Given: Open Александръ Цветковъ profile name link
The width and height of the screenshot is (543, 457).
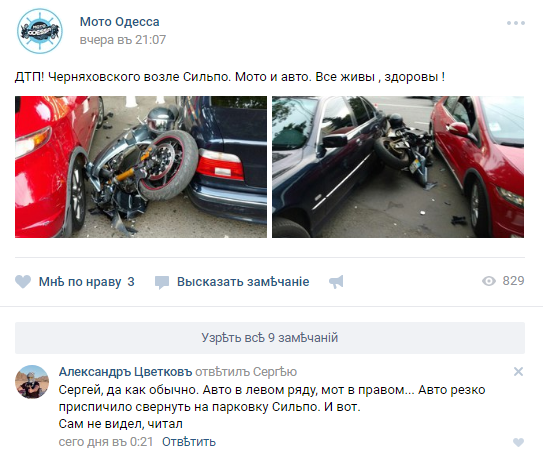Looking at the screenshot, I should point(125,372).
